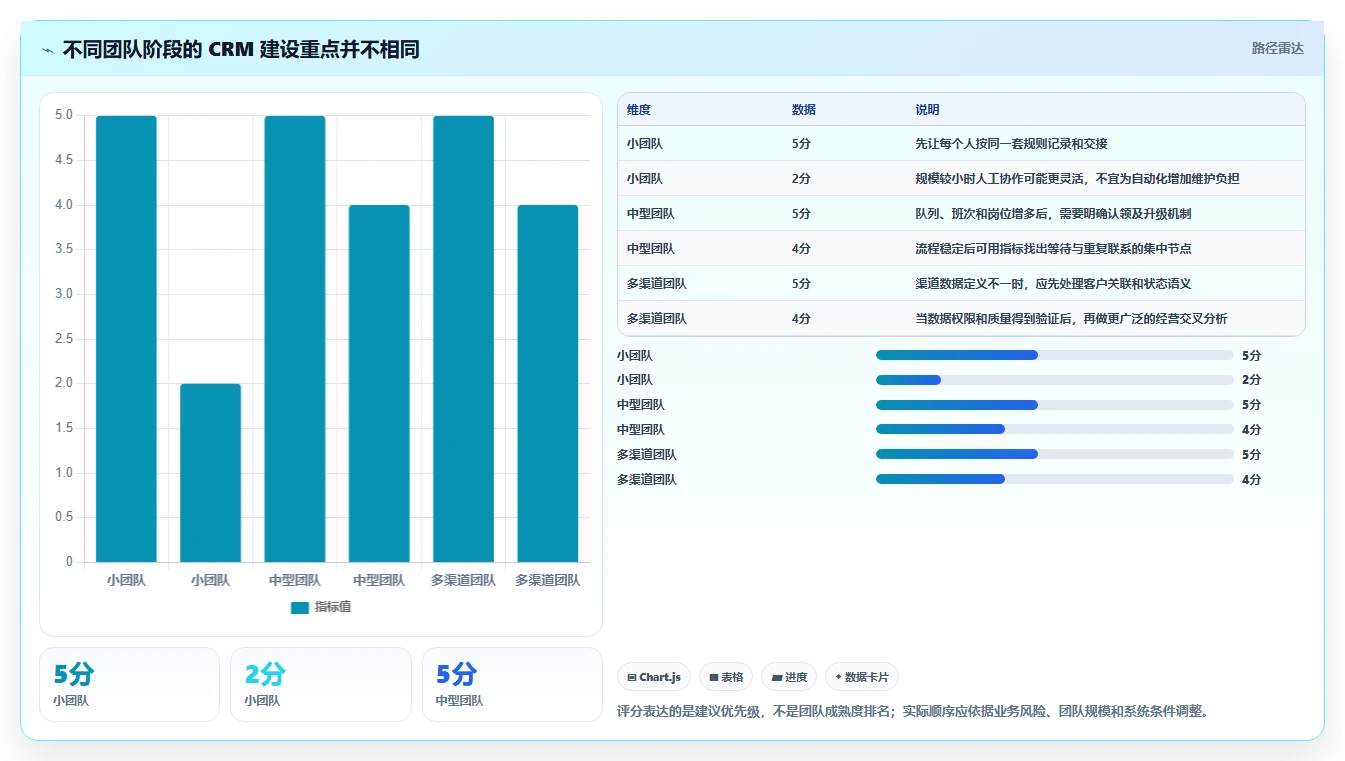Click the 中型团队 bar reaching 5.0

tap(295, 339)
